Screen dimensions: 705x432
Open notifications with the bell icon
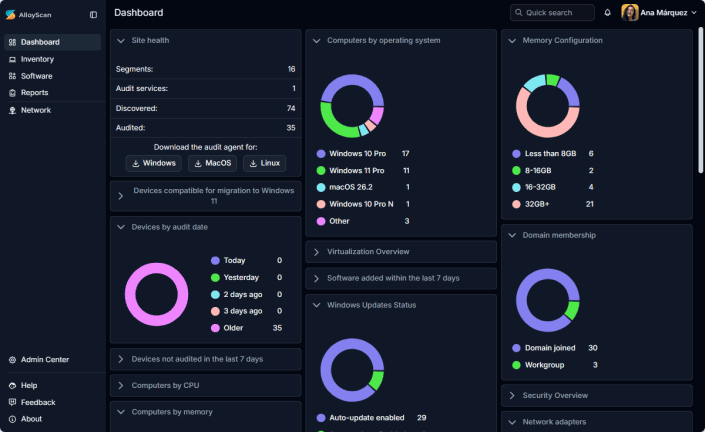607,13
